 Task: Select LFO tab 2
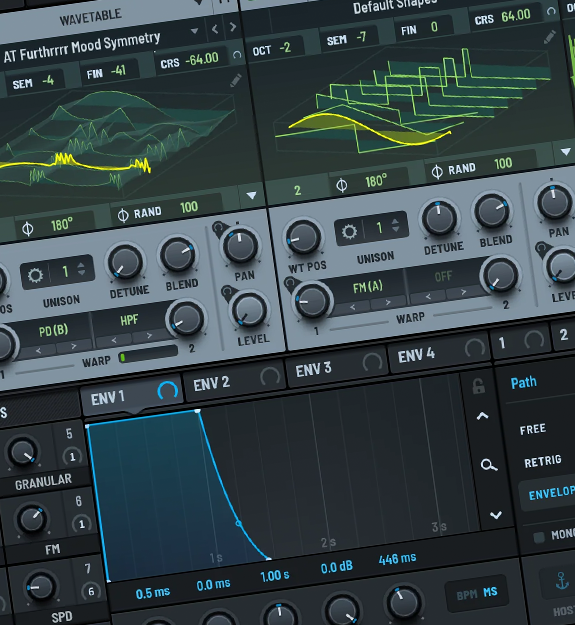tap(563, 335)
